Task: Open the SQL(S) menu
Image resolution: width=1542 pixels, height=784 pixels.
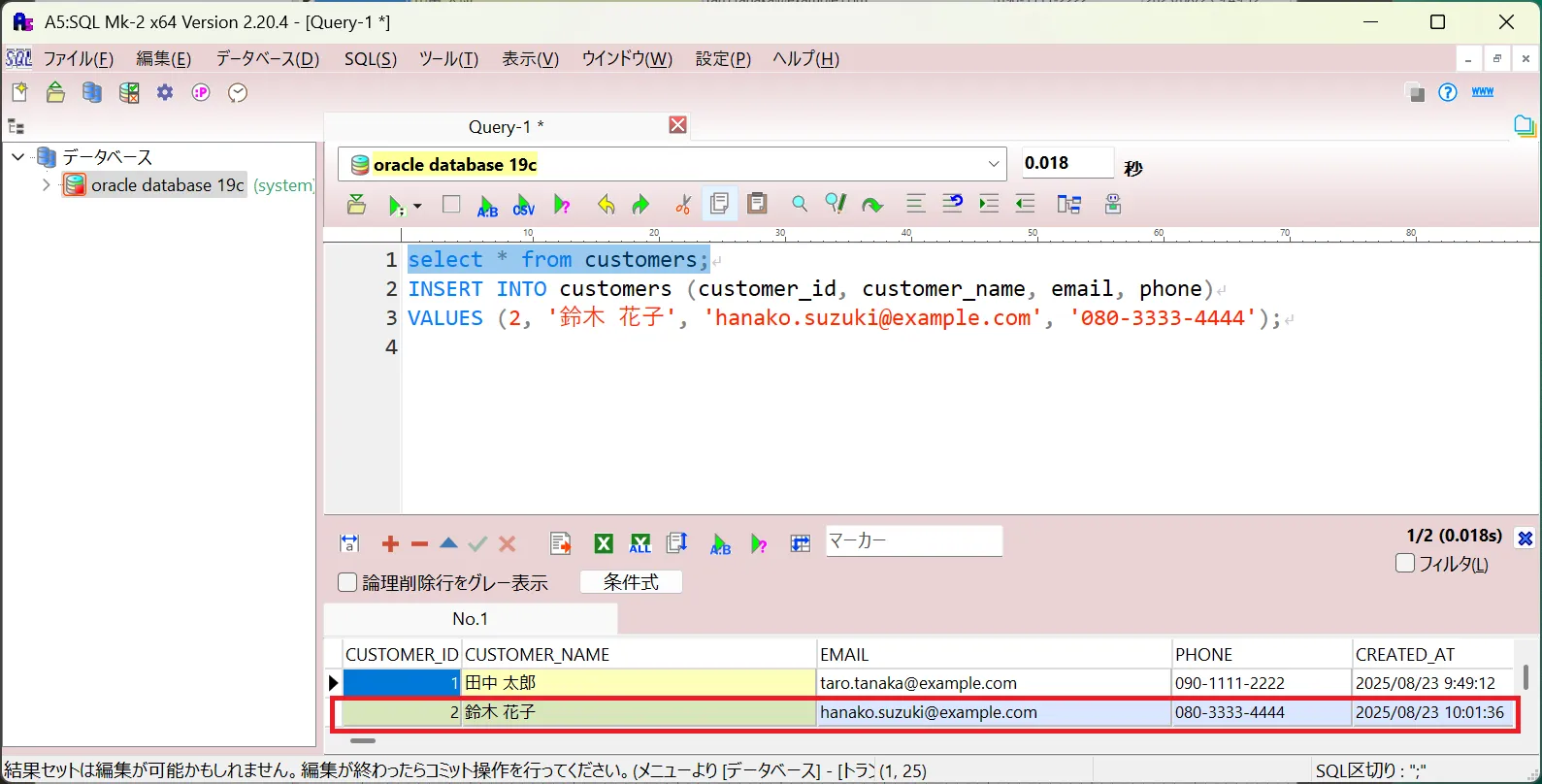Action: click(x=370, y=58)
